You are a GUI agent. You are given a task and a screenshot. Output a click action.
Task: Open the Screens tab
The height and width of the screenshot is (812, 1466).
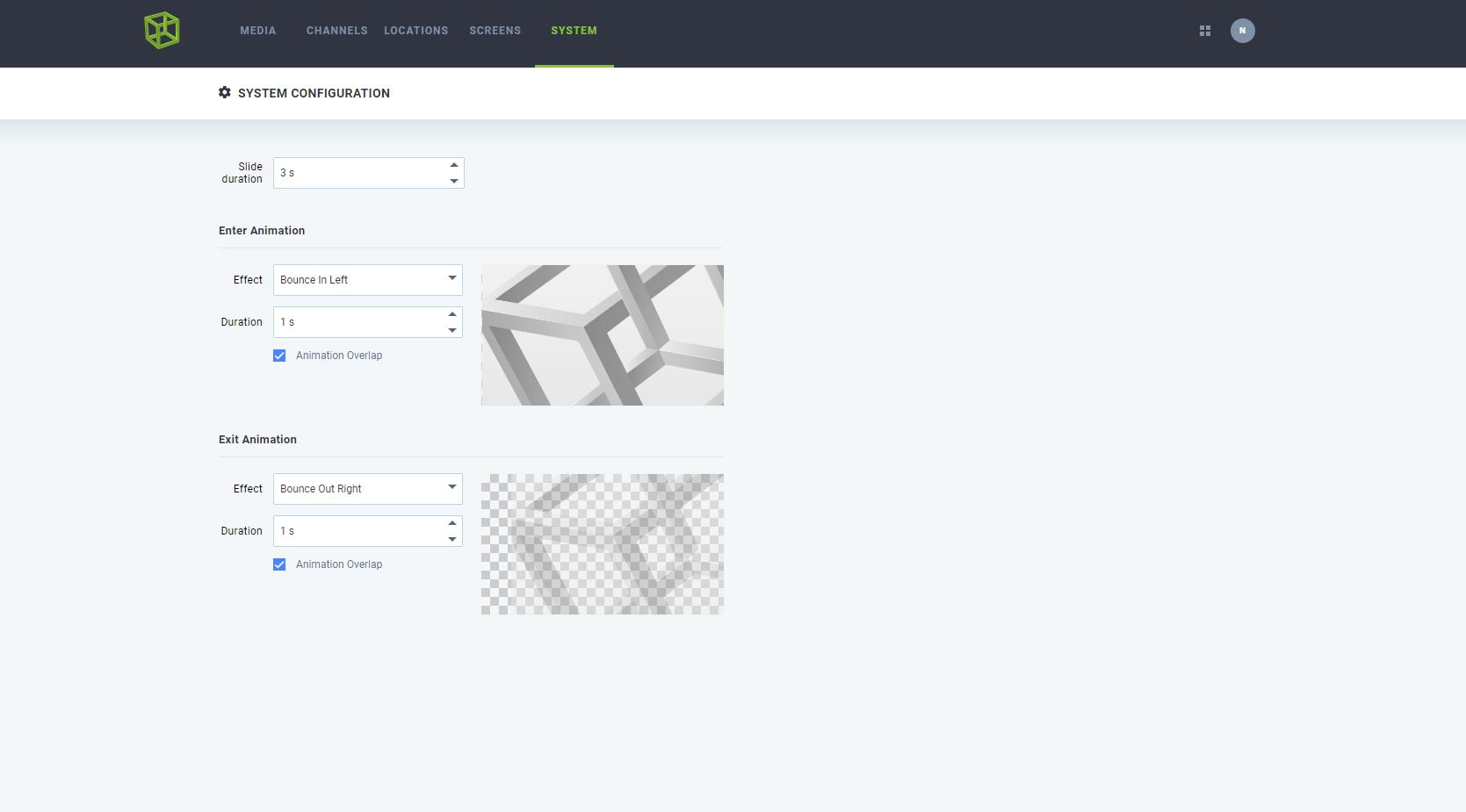coord(495,31)
